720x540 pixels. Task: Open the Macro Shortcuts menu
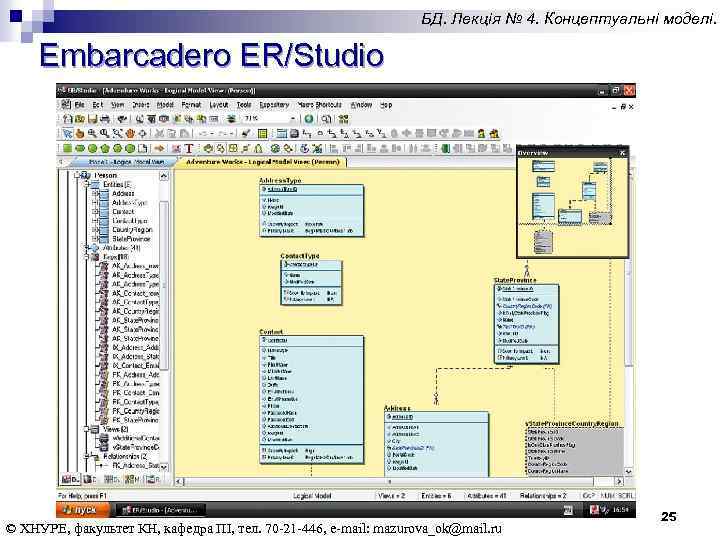coord(320,105)
